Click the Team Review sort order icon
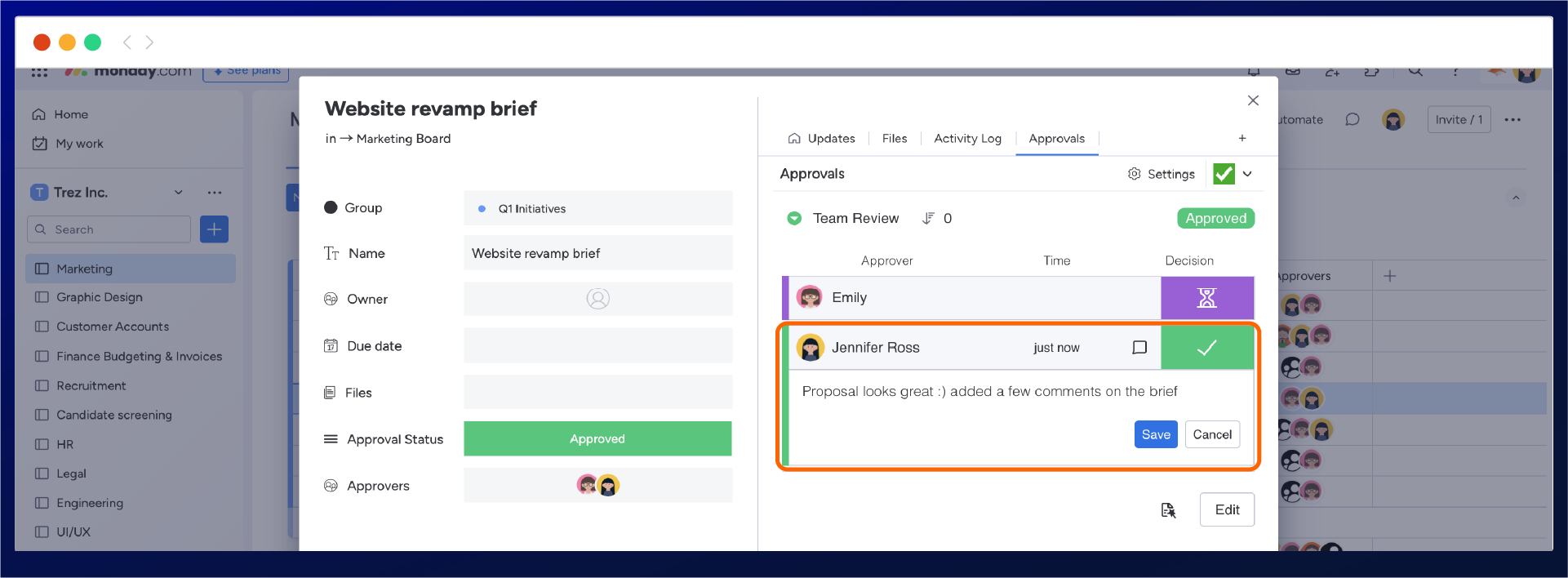This screenshot has height=578, width=1568. pyautogui.click(x=928, y=218)
